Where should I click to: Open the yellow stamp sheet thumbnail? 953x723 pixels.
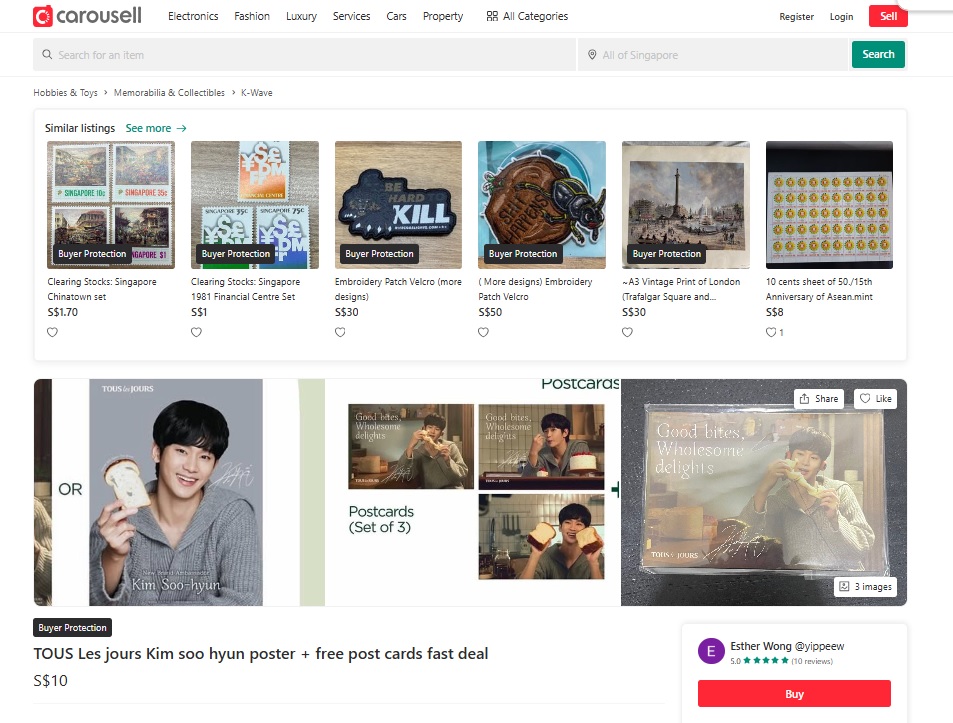pos(829,205)
